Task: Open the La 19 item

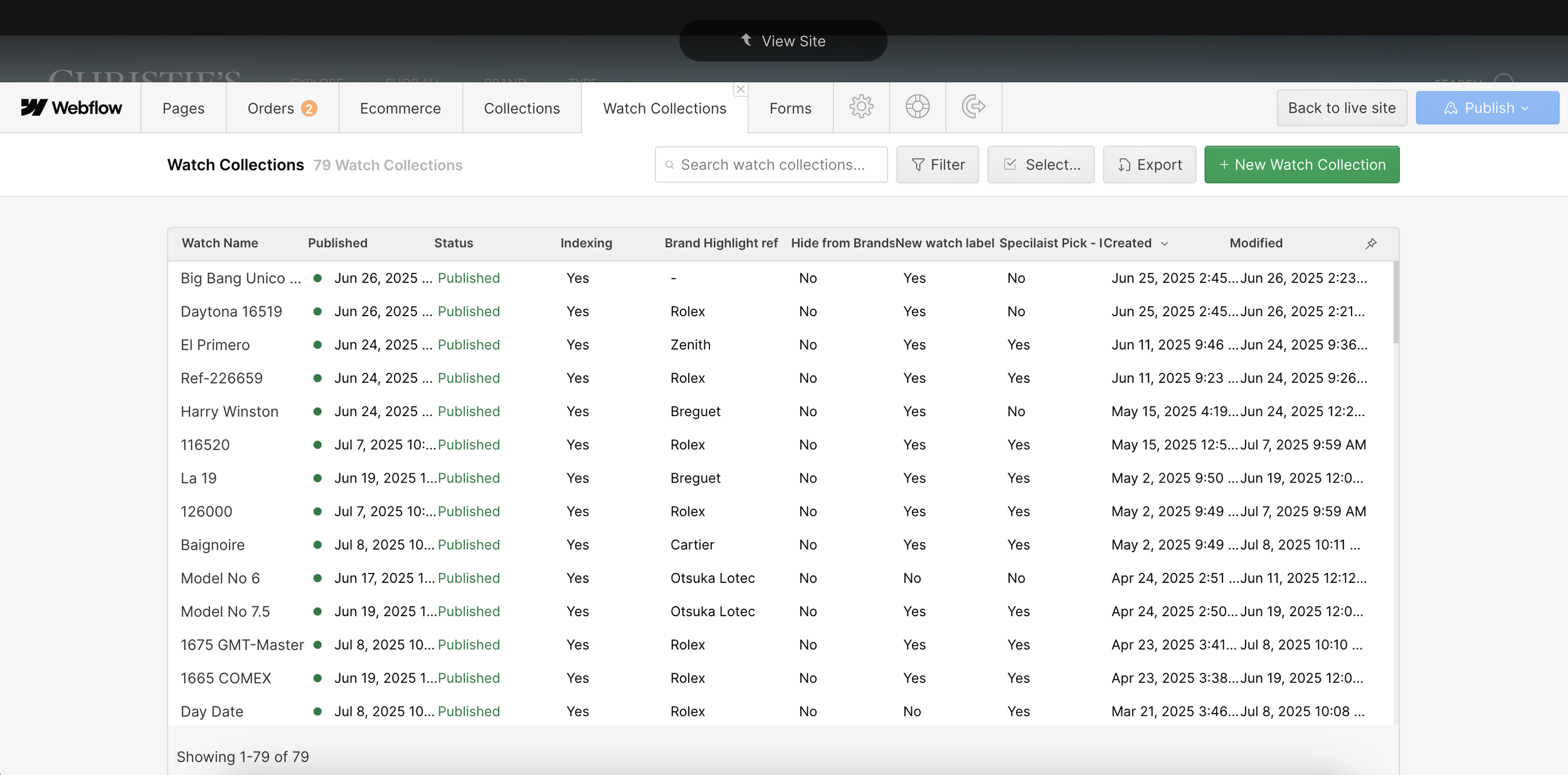Action: [780, 478]
